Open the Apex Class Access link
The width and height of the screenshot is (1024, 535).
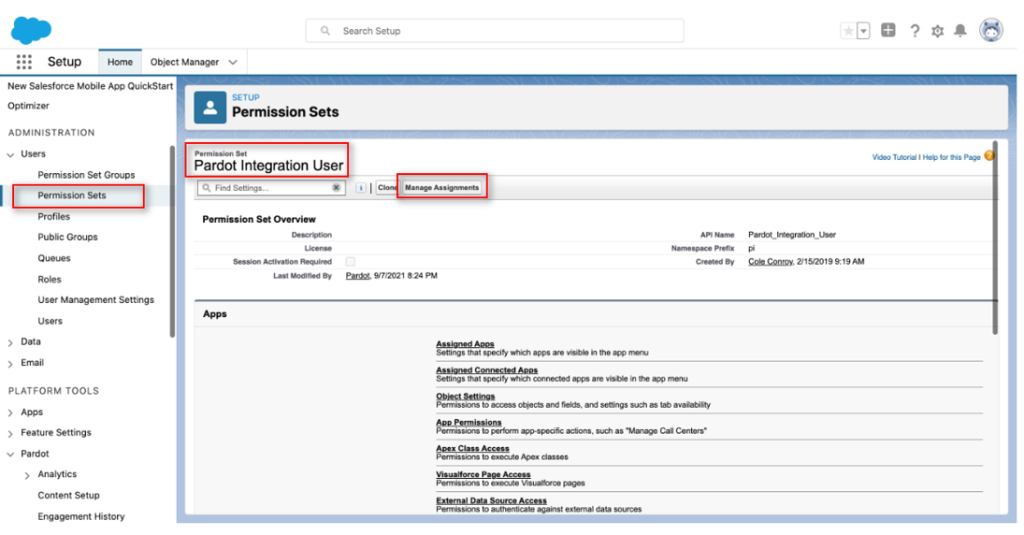click(x=472, y=448)
